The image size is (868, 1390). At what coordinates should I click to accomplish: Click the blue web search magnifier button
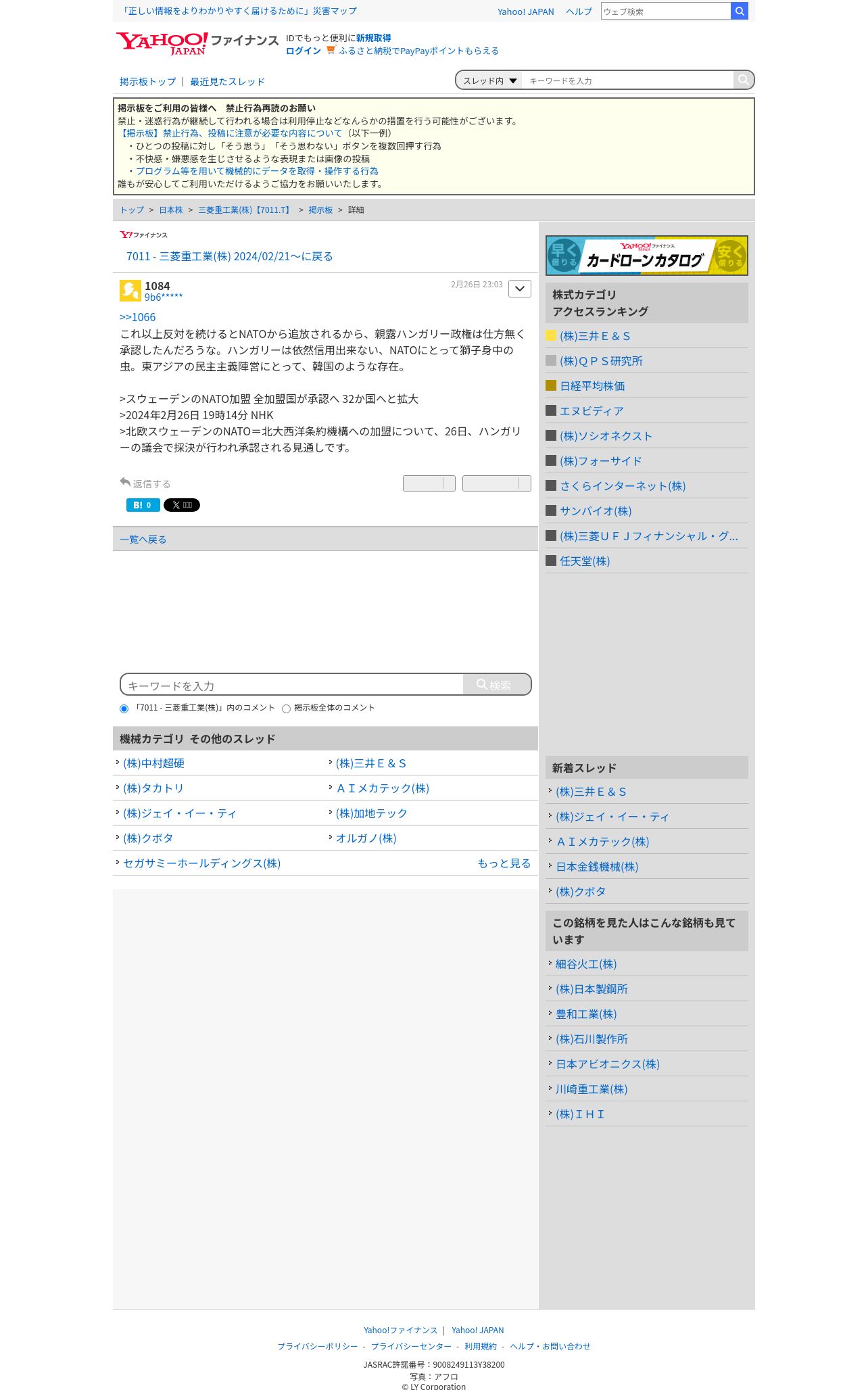(x=740, y=11)
